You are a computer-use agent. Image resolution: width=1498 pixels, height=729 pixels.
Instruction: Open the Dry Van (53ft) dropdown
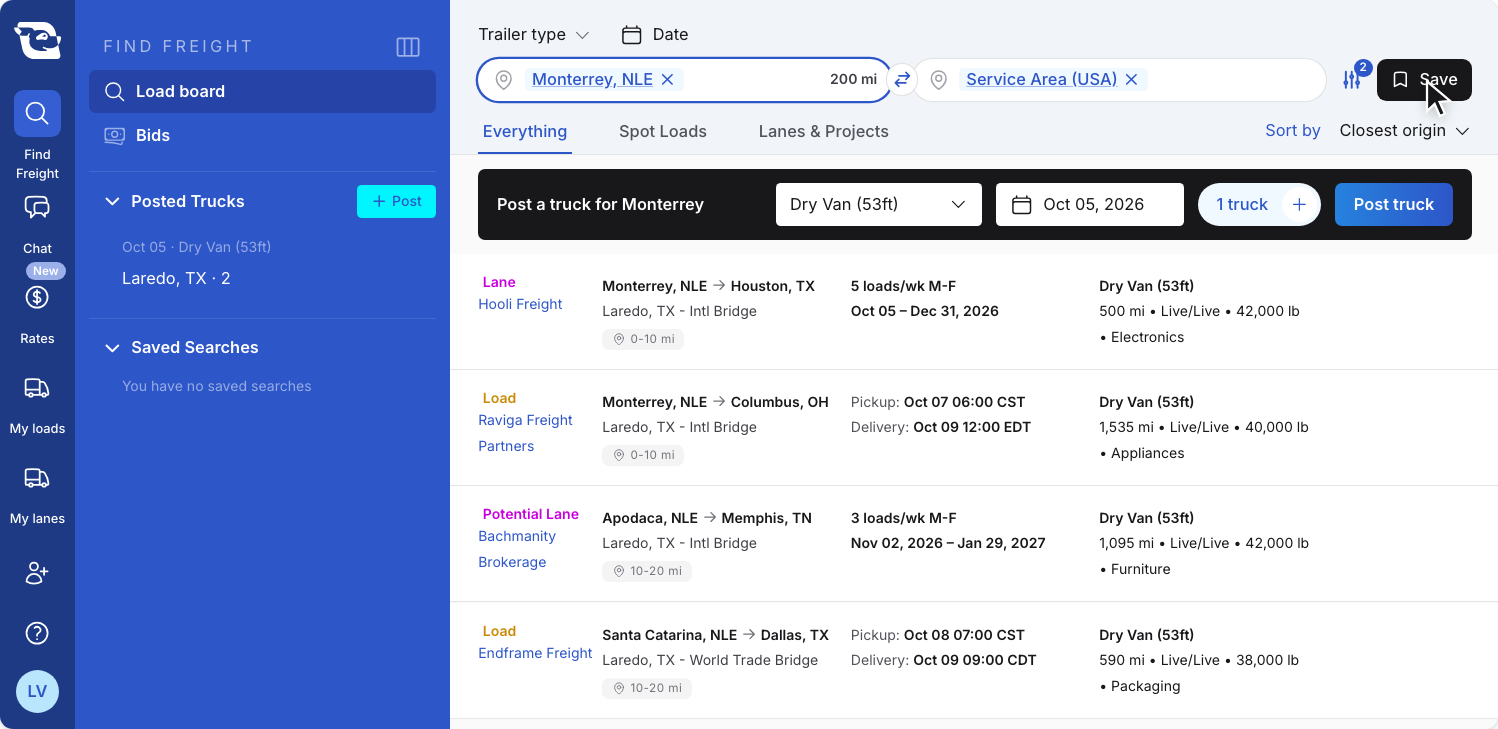(x=878, y=204)
